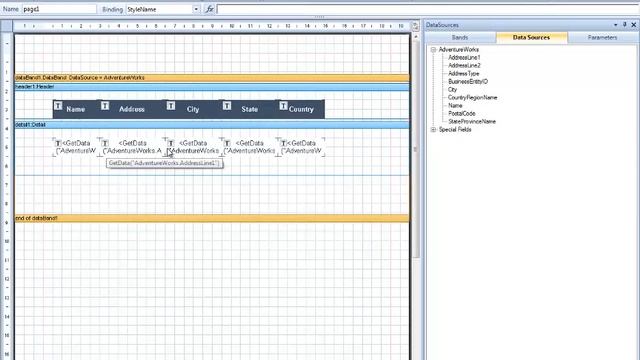Click the ruler corner box
Viewport: 640px width, 360px height.
coord(7,26)
